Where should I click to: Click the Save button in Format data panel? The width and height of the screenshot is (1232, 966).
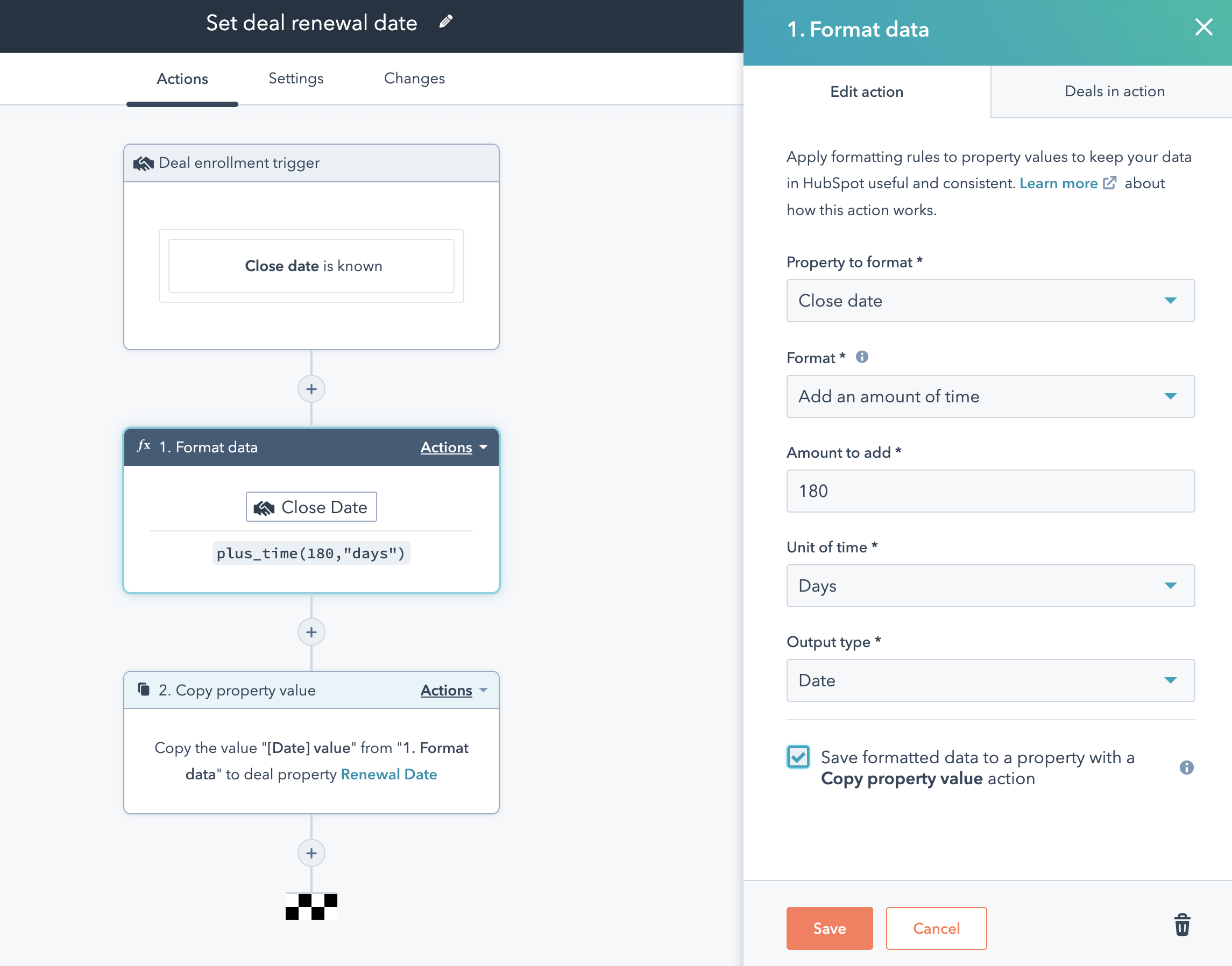tap(829, 928)
